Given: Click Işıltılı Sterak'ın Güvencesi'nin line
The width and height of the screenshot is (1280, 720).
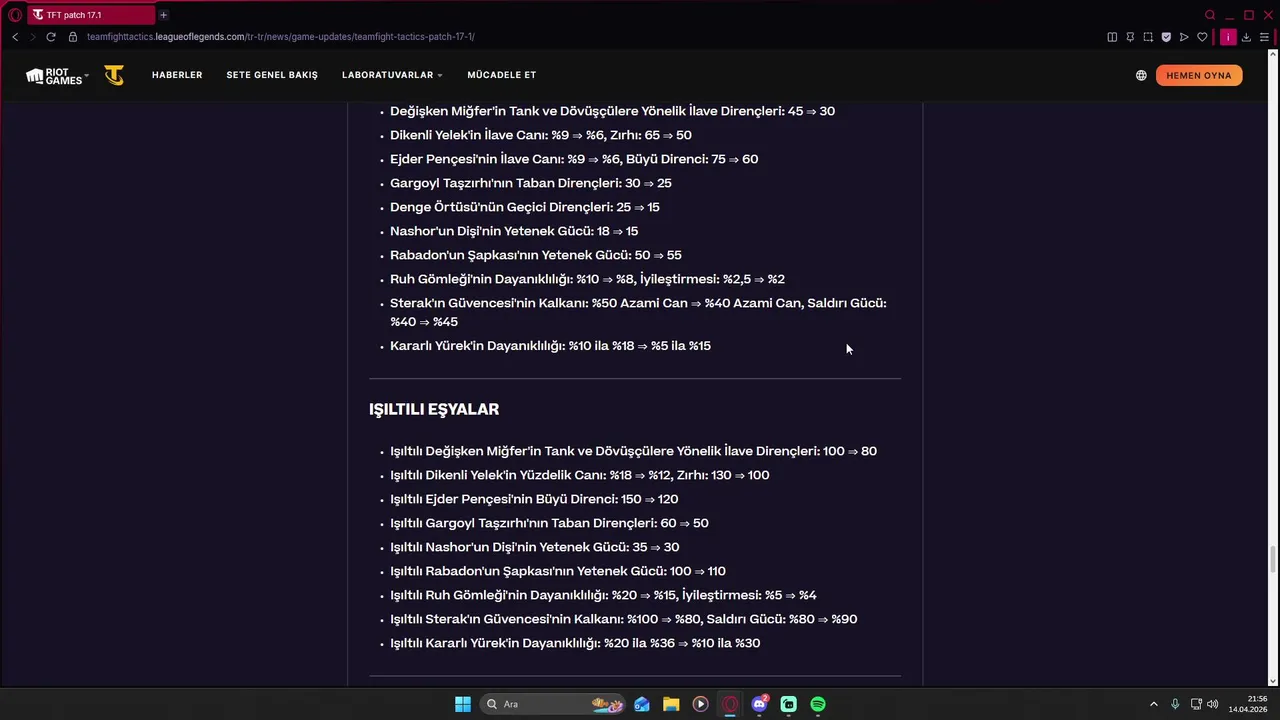Looking at the screenshot, I should (x=624, y=619).
